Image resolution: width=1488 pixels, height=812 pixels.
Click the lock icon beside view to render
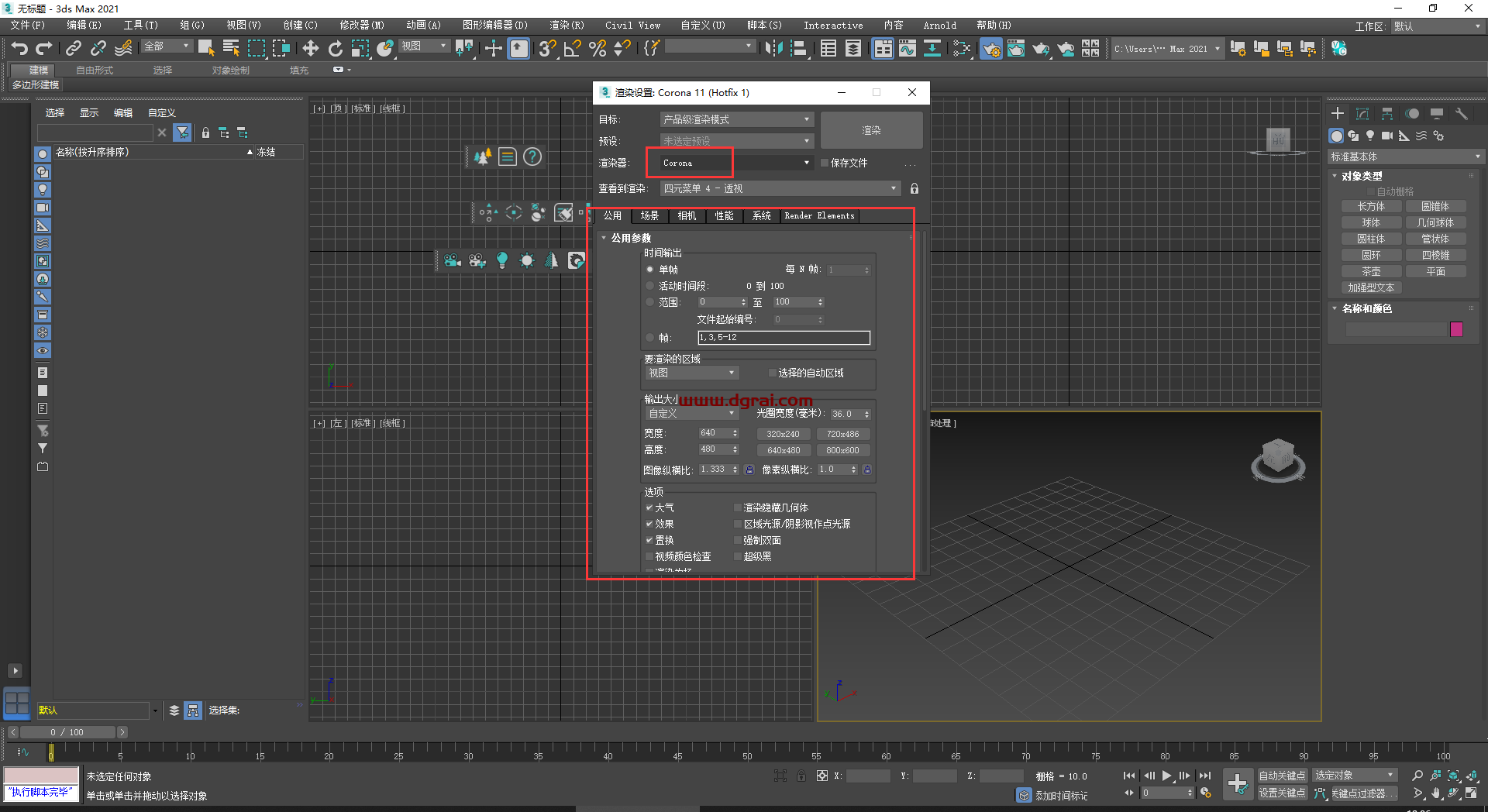click(914, 188)
